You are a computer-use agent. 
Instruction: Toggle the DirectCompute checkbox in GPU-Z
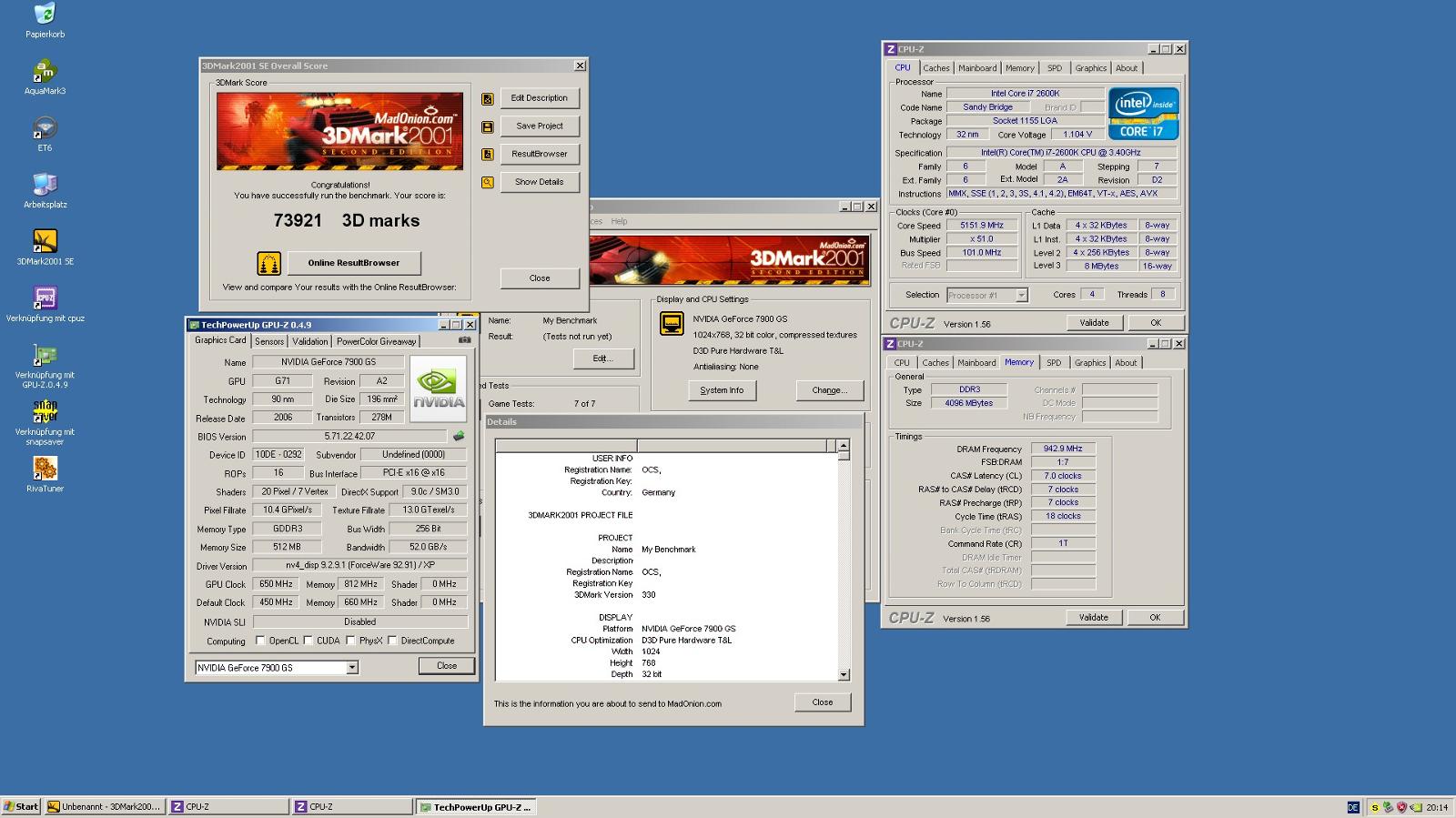393,641
